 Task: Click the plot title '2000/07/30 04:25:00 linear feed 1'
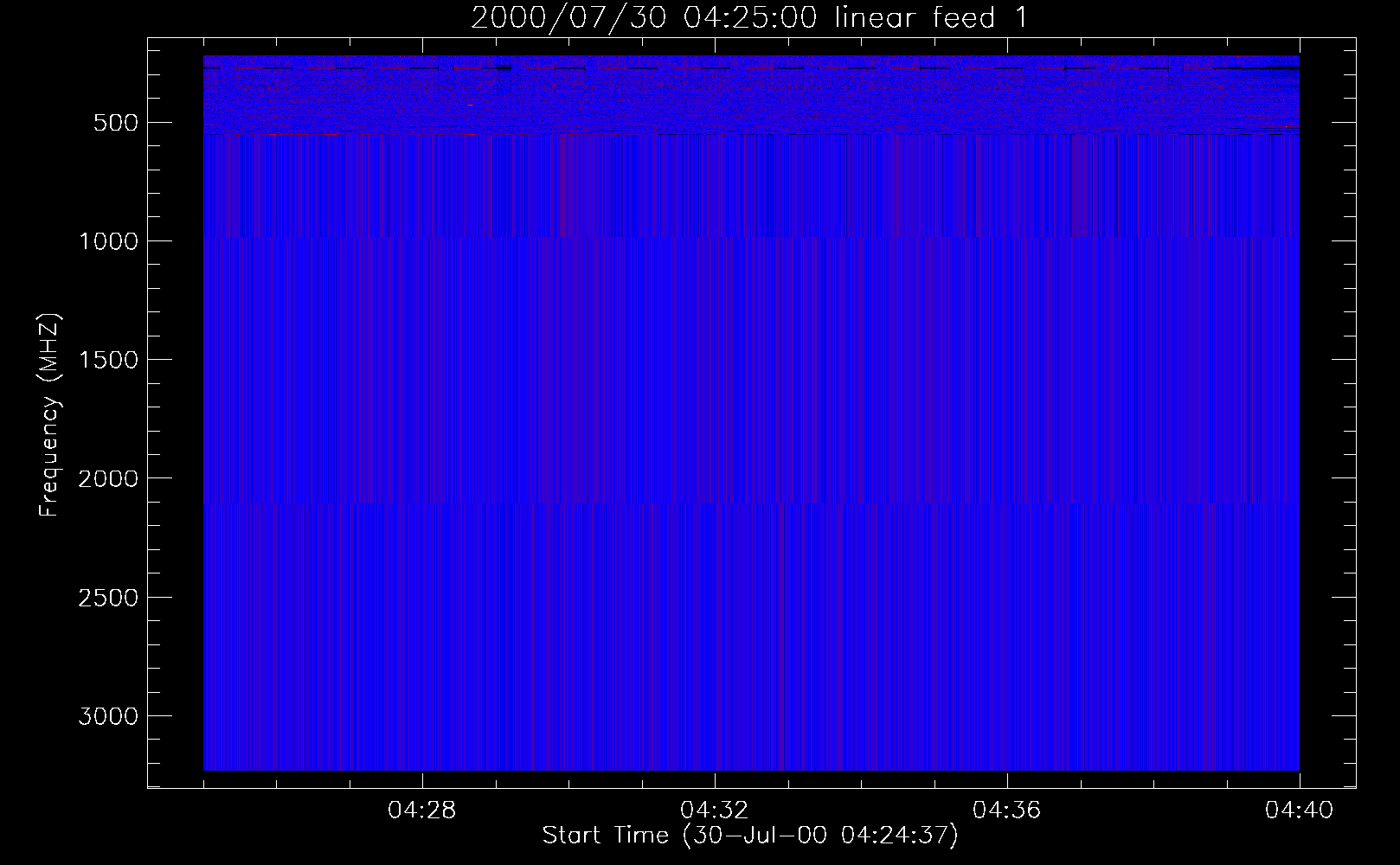[749, 17]
